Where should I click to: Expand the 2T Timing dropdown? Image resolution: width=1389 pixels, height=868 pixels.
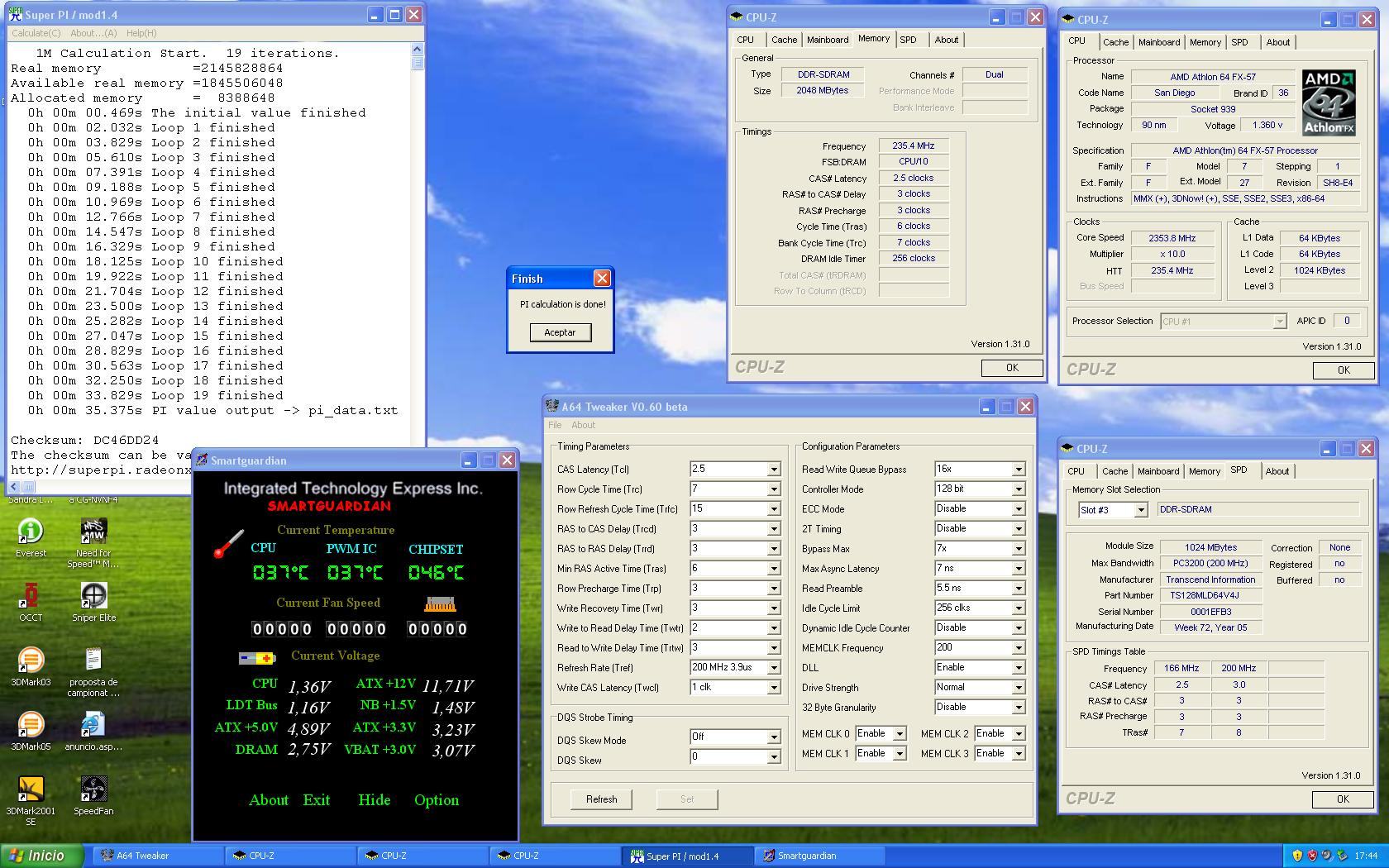(x=1019, y=529)
